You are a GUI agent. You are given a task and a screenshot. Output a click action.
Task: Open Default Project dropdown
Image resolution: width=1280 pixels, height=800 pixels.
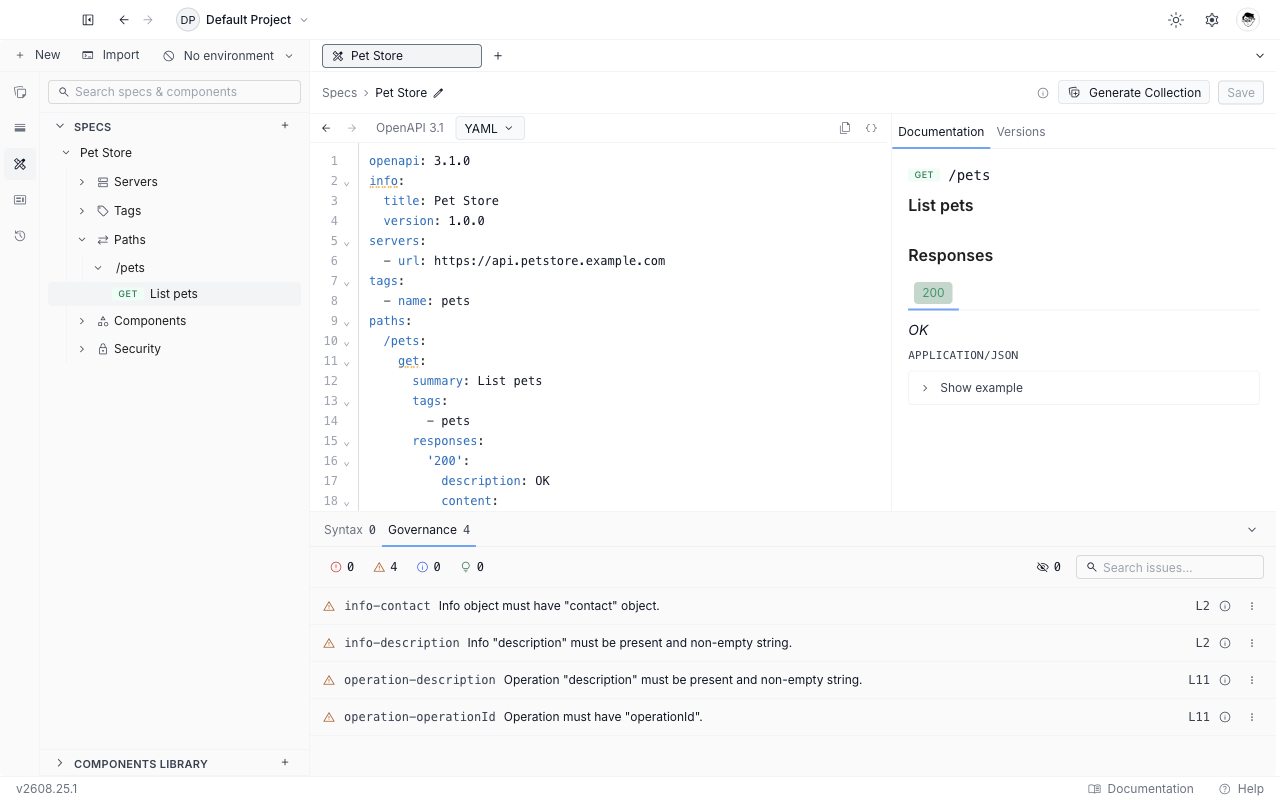click(x=243, y=20)
